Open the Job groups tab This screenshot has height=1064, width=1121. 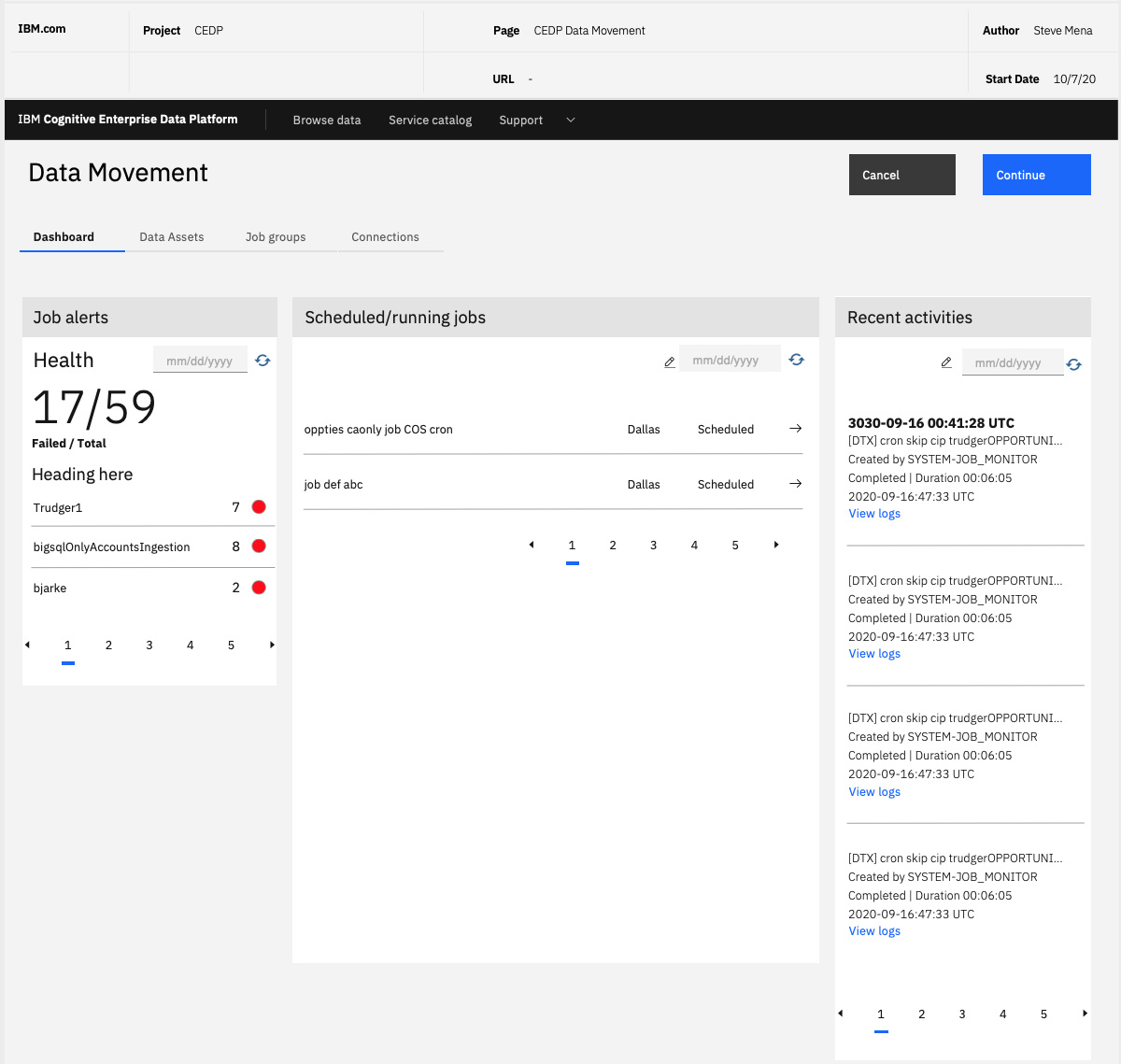276,237
